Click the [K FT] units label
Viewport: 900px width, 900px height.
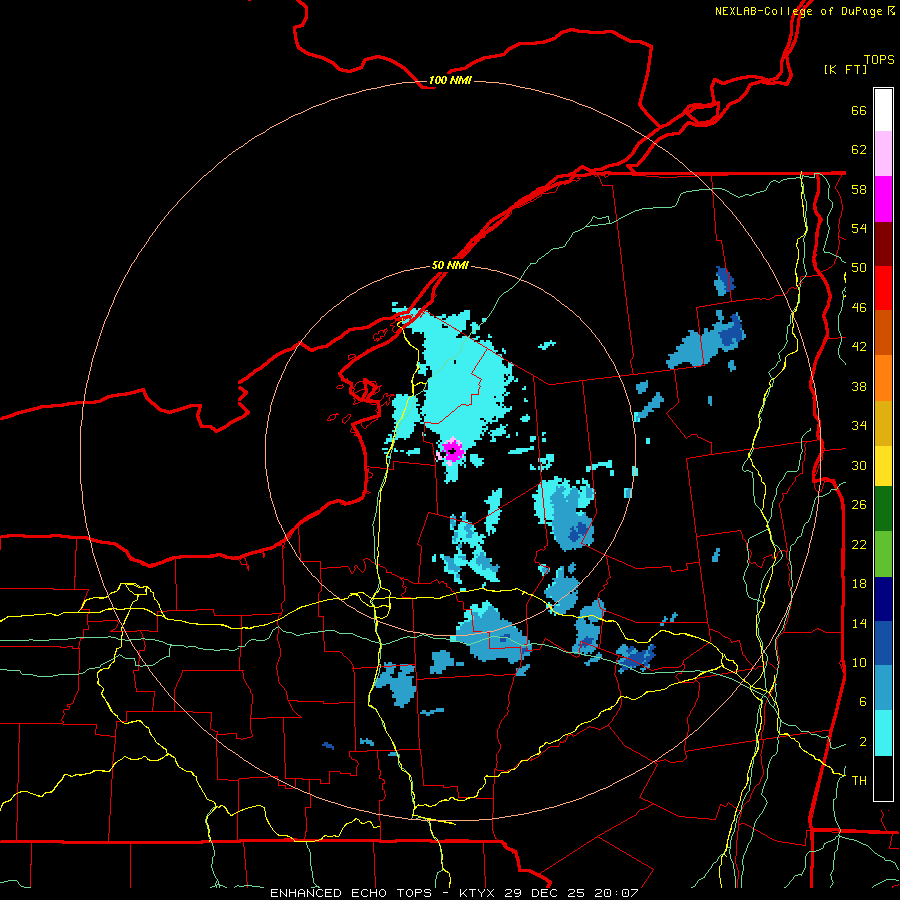[x=845, y=69]
